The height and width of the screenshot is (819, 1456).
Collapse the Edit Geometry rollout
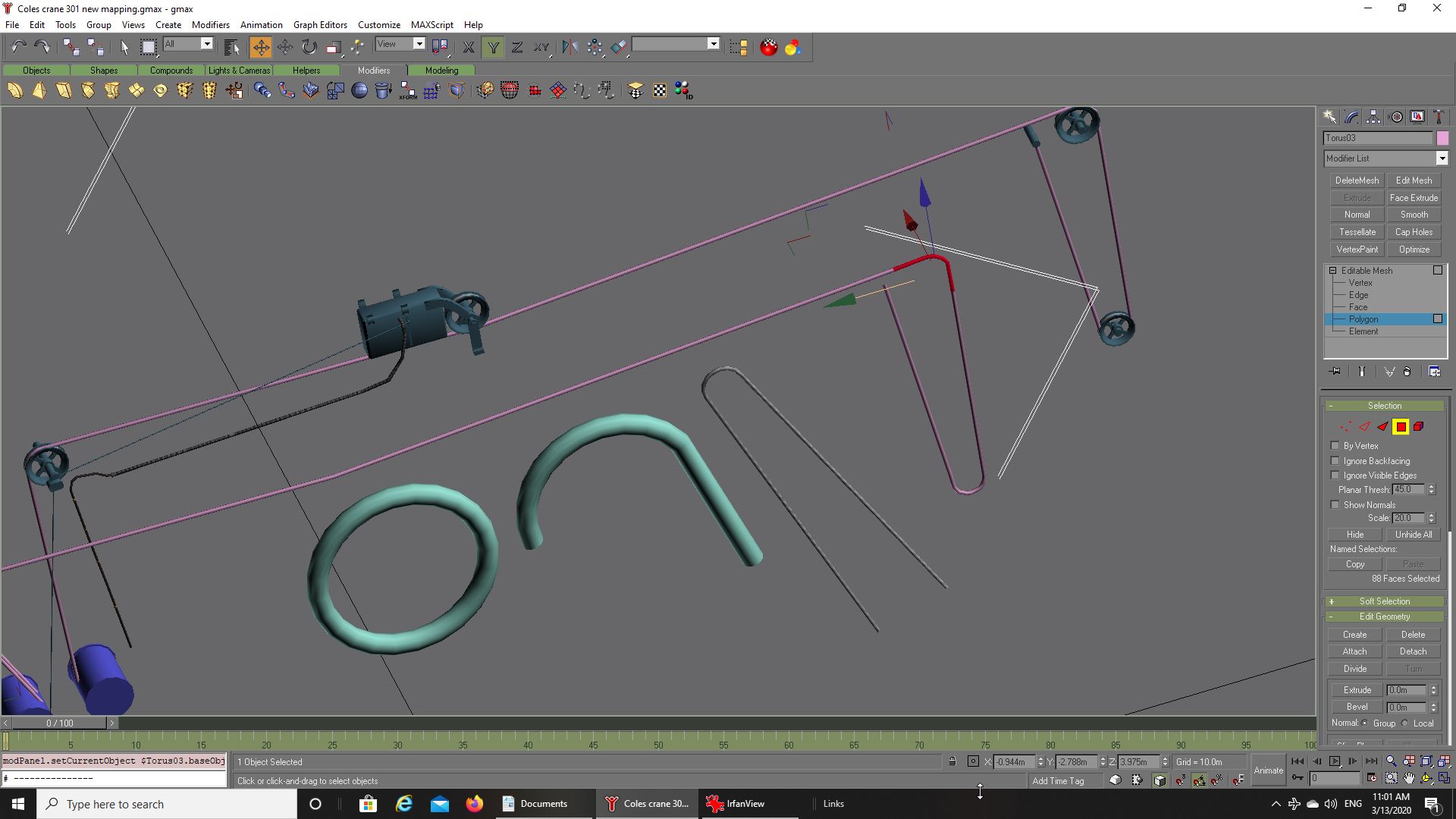1384,617
